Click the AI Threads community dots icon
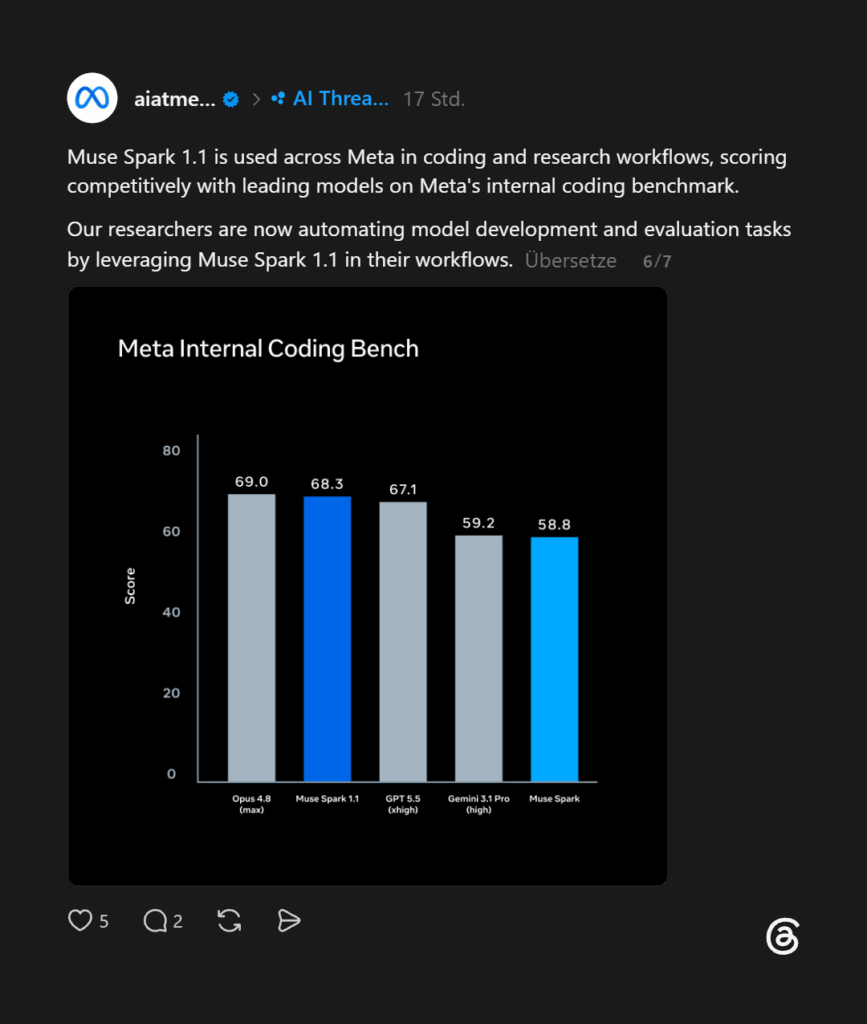This screenshot has width=867, height=1024. click(x=278, y=99)
